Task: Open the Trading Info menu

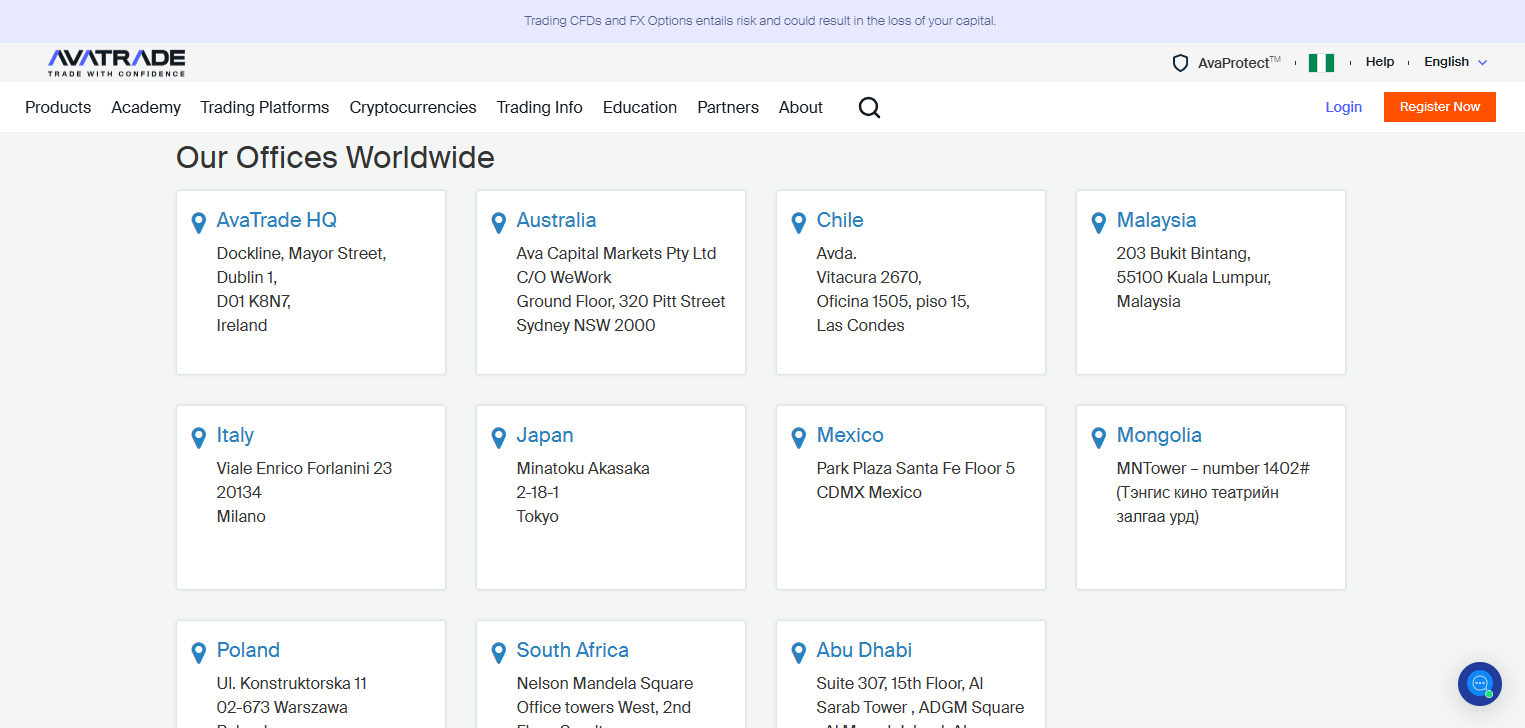Action: tap(540, 107)
